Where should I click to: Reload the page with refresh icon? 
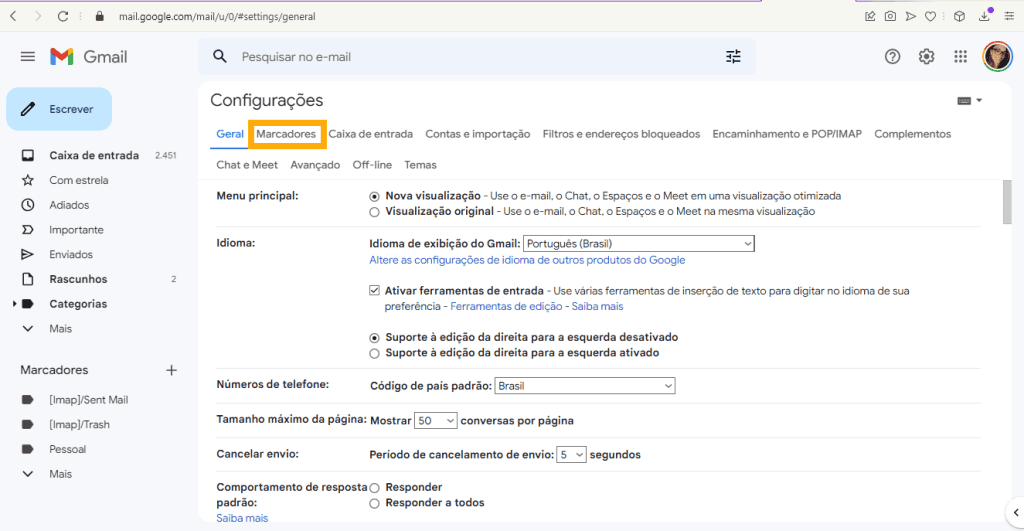click(63, 16)
